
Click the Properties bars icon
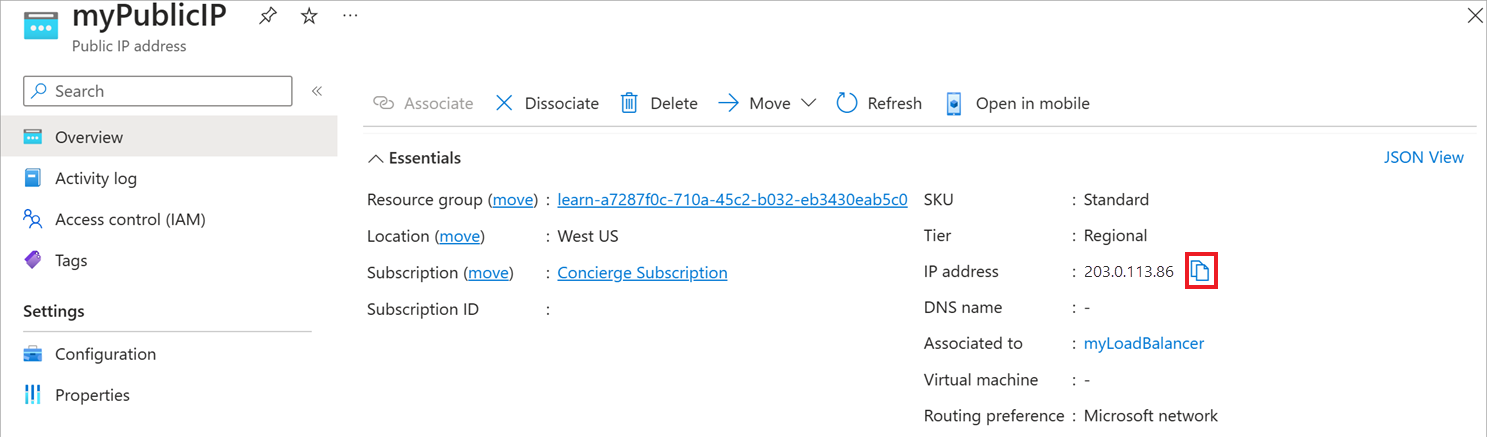pyautogui.click(x=33, y=395)
